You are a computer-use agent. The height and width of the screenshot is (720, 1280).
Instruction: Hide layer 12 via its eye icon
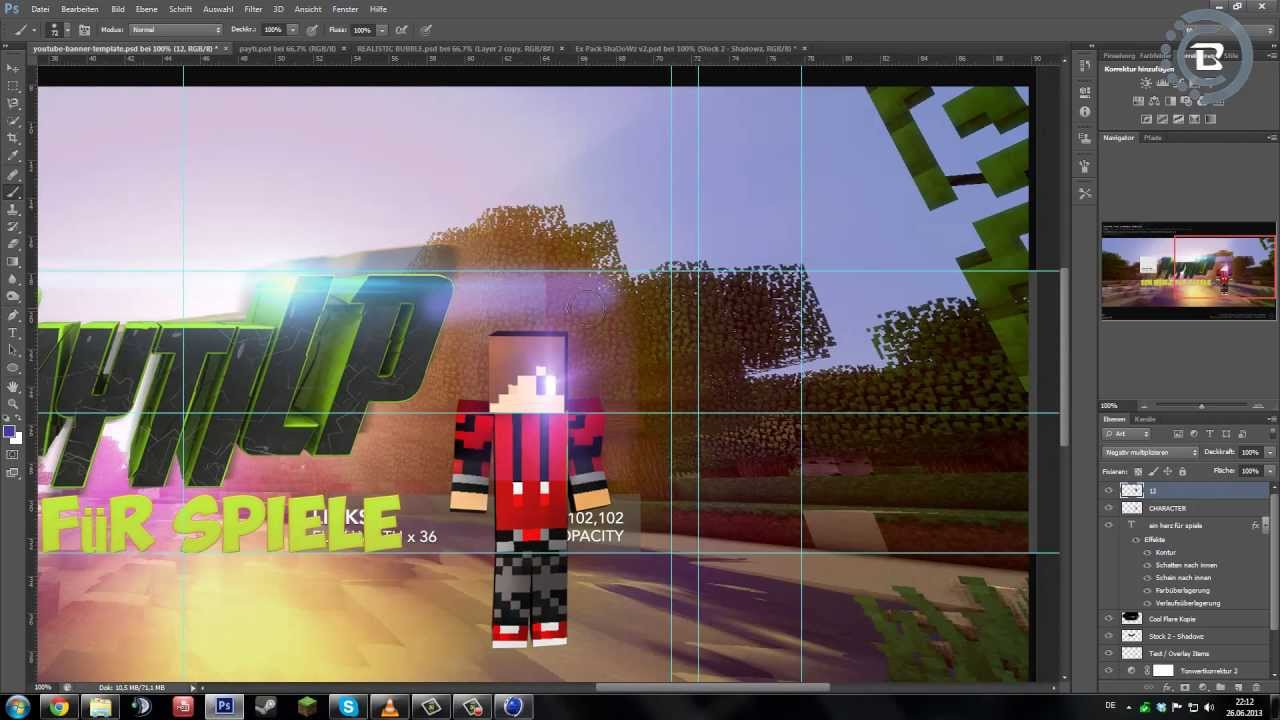(x=1108, y=490)
